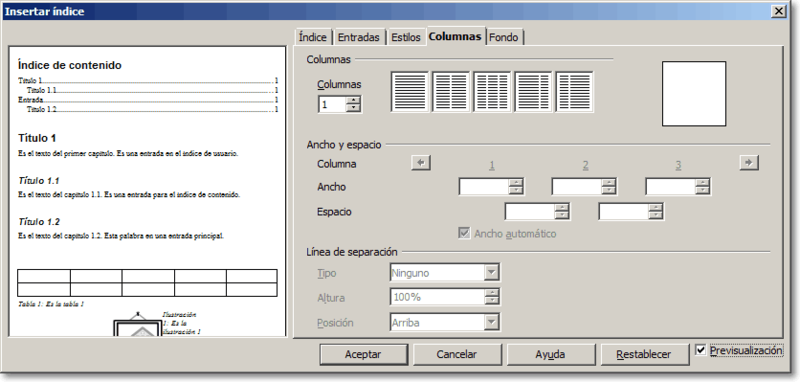Select the one-column layout preset

tap(410, 92)
